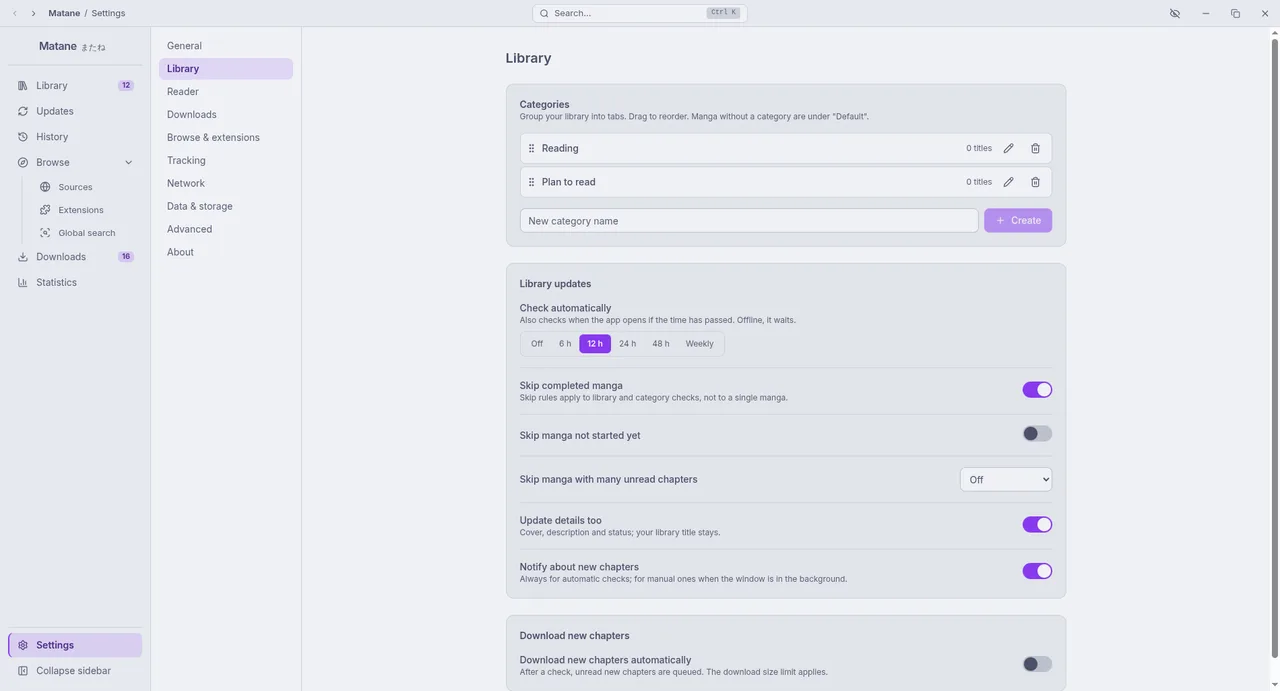Image resolution: width=1280 pixels, height=691 pixels.
Task: Open the Browse compass icon
Action: [23, 162]
